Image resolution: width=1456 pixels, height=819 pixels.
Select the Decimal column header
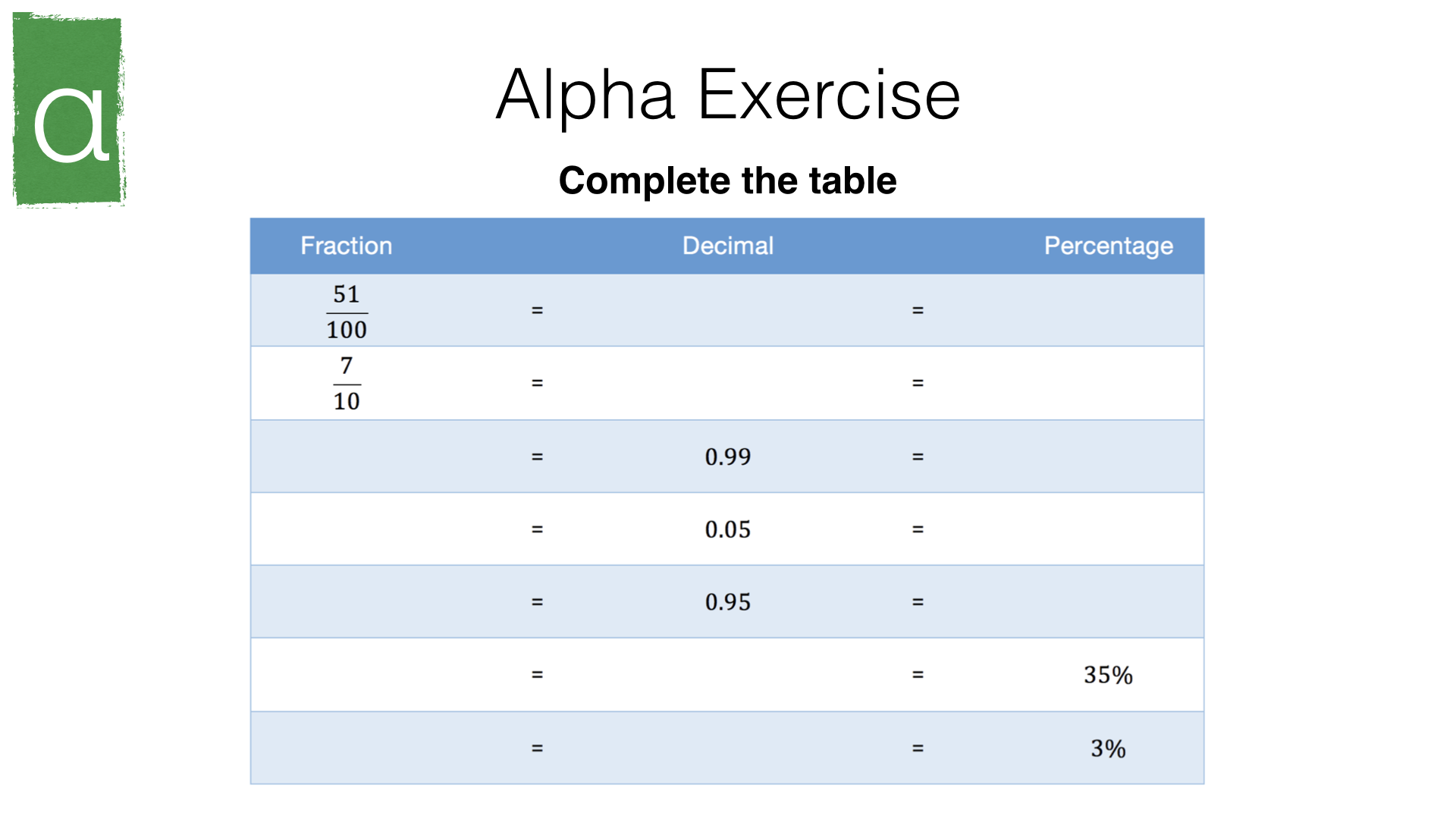(x=728, y=246)
